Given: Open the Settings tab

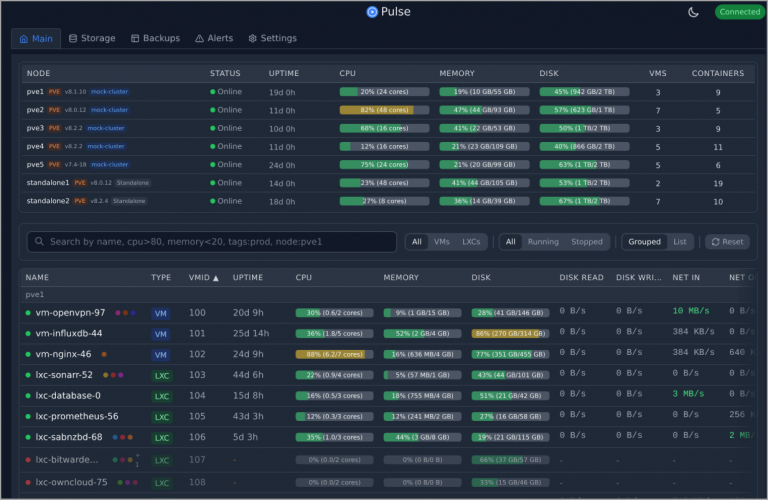Looking at the screenshot, I should 272,38.
